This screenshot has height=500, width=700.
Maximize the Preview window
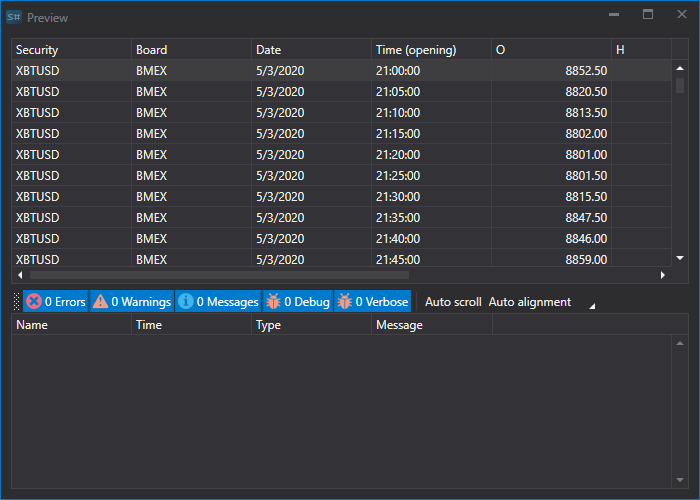tap(648, 14)
